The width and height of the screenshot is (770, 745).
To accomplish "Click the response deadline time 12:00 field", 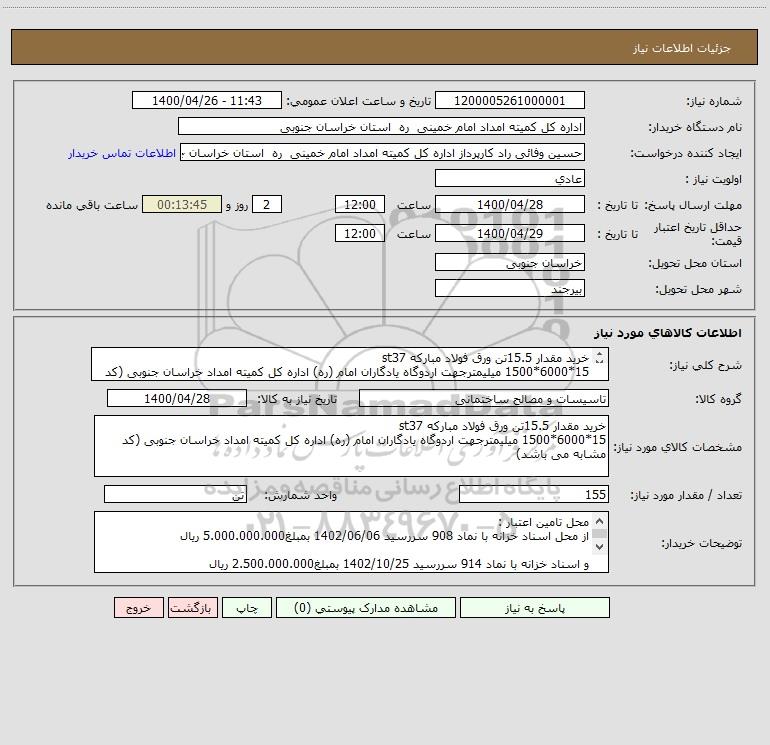I will tap(359, 204).
